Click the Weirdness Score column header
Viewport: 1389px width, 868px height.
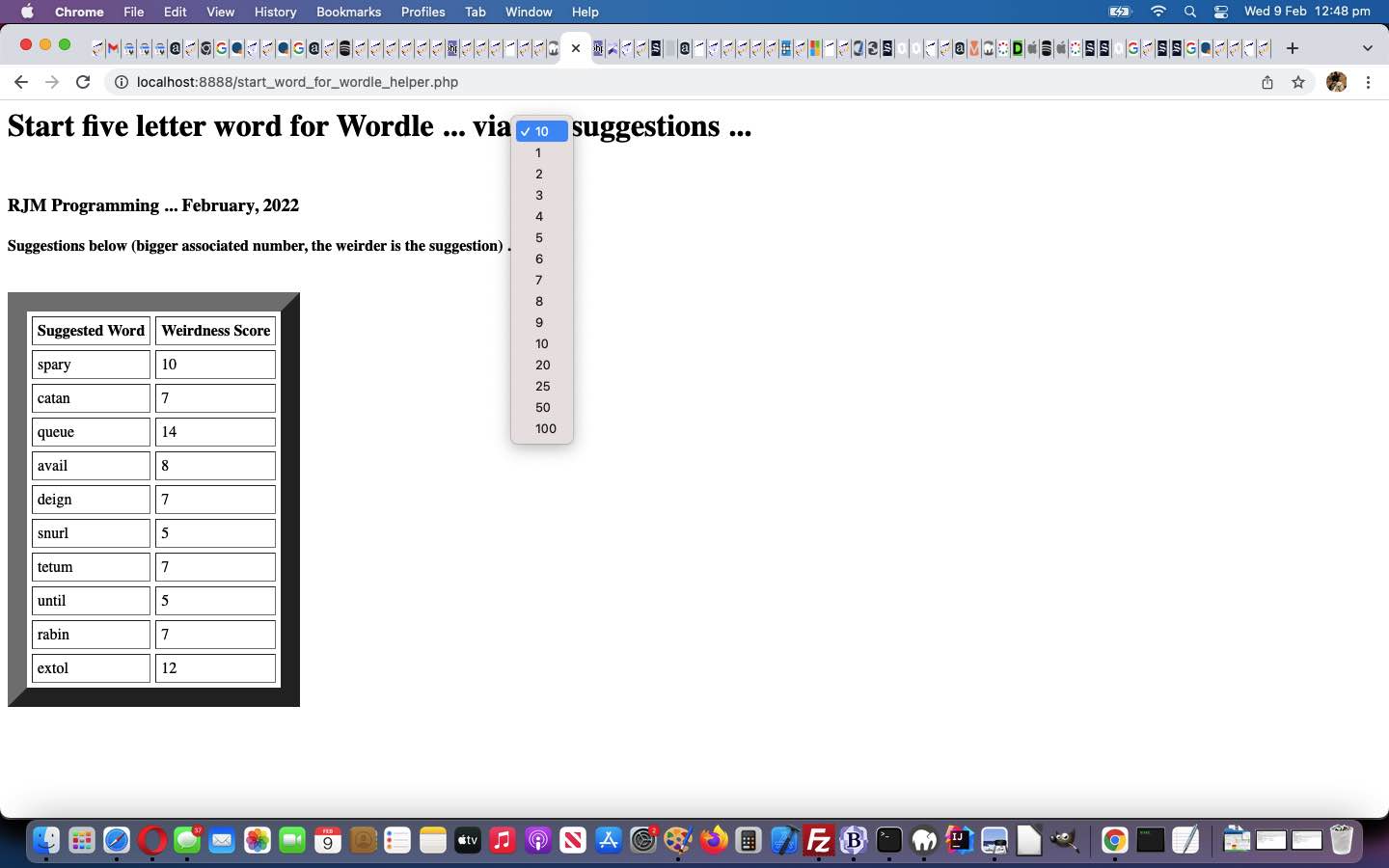pos(215,331)
